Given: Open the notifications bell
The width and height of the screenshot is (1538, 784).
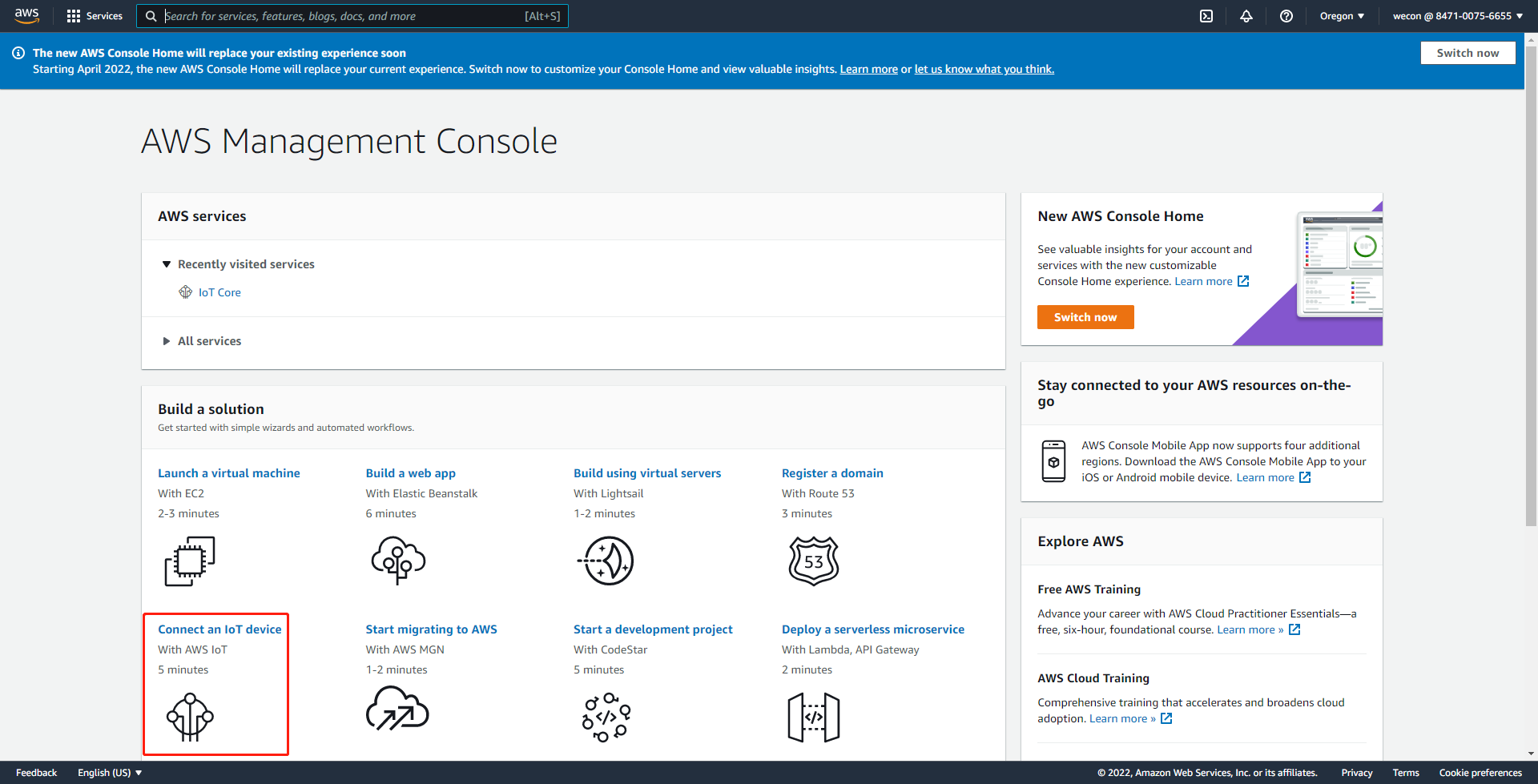Looking at the screenshot, I should pyautogui.click(x=1246, y=16).
